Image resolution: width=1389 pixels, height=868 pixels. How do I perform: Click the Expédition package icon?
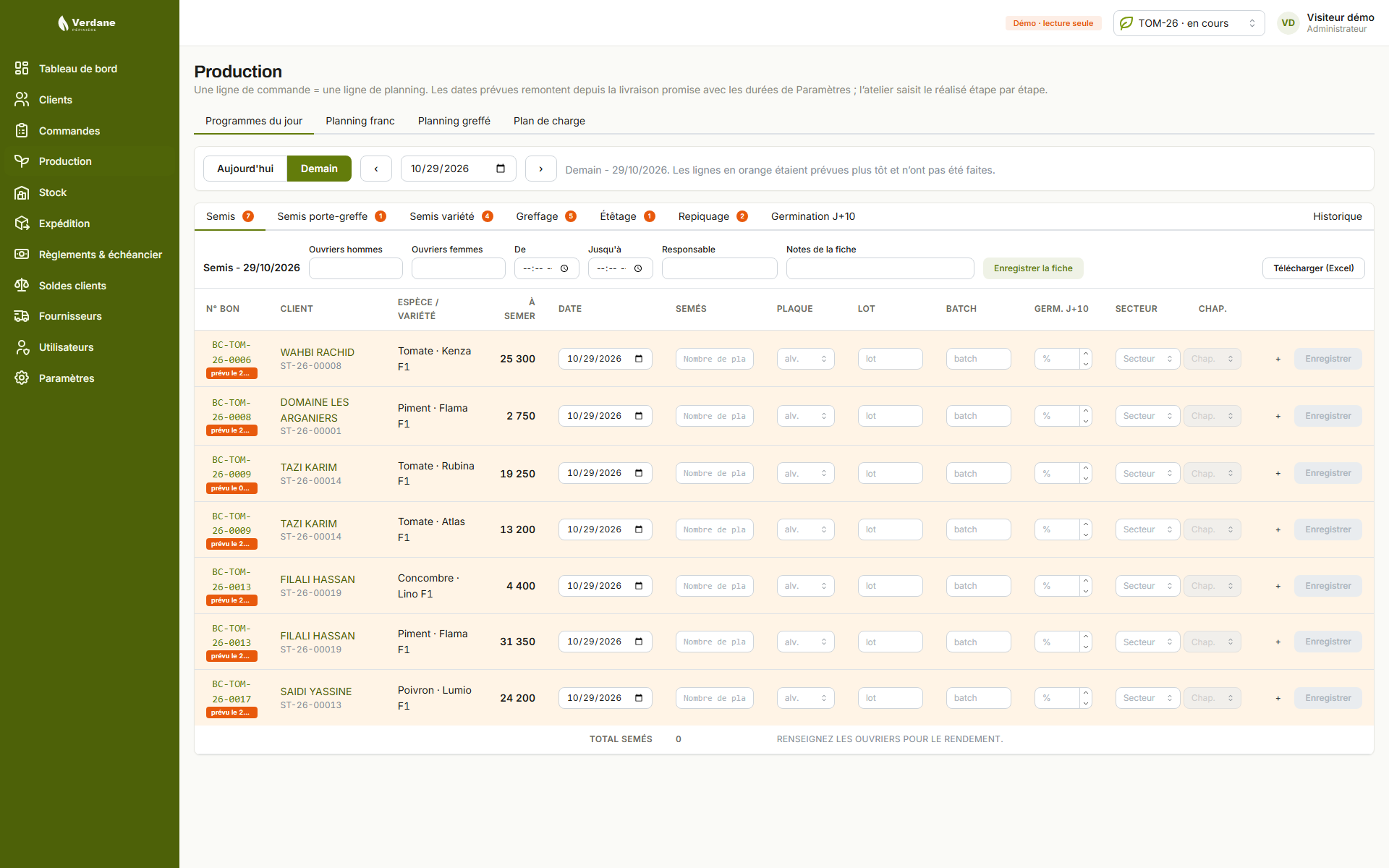click(x=22, y=223)
